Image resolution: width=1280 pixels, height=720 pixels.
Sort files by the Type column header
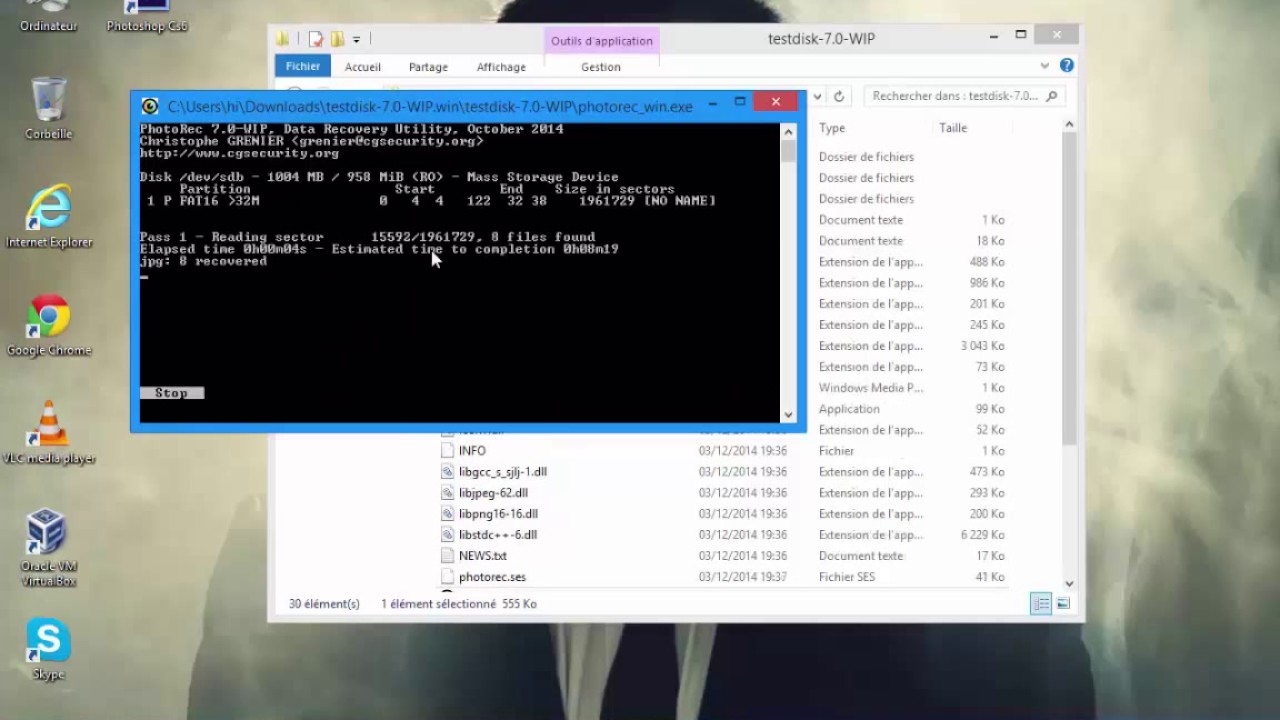832,128
